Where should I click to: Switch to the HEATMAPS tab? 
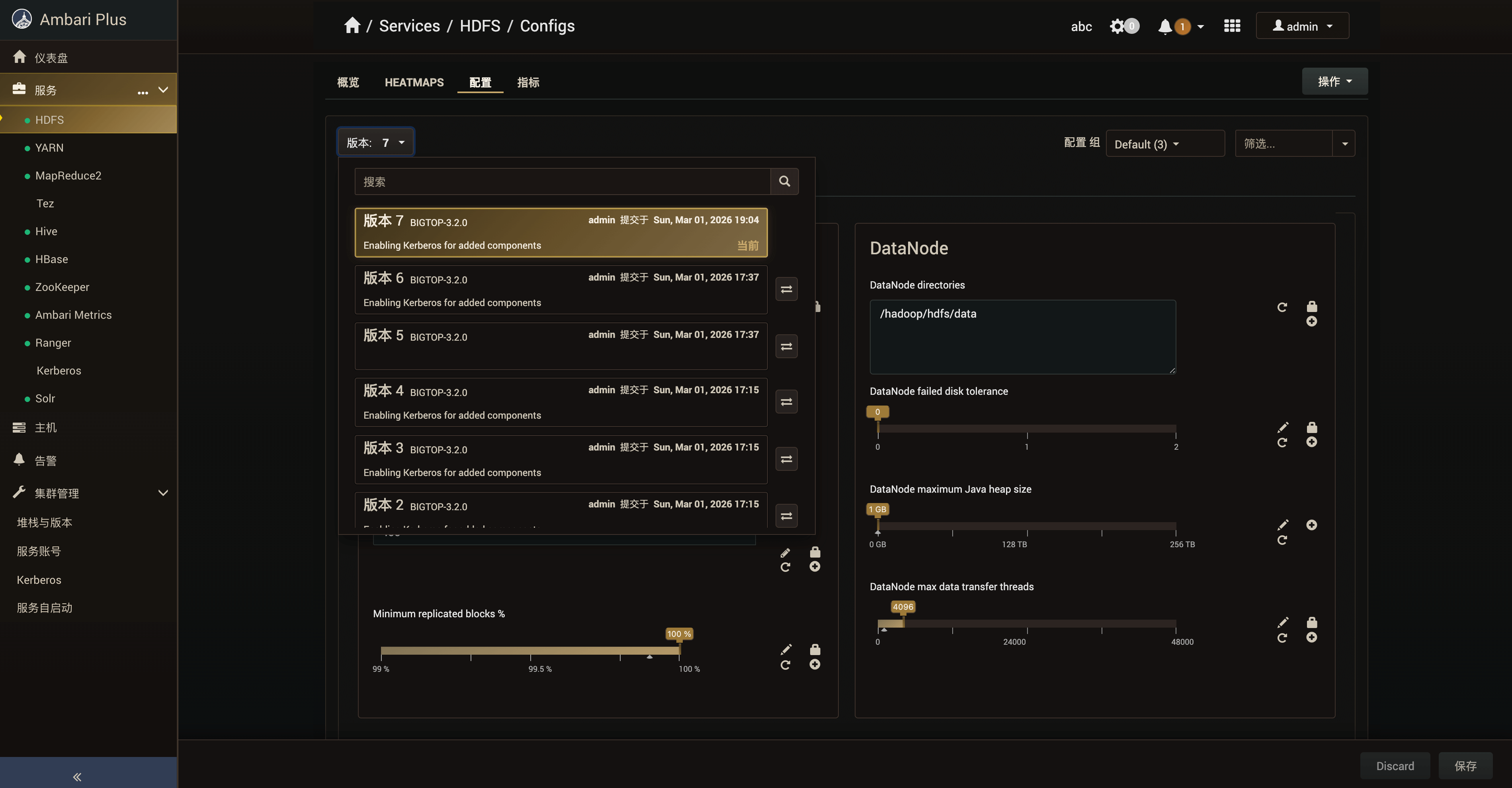pyautogui.click(x=414, y=83)
